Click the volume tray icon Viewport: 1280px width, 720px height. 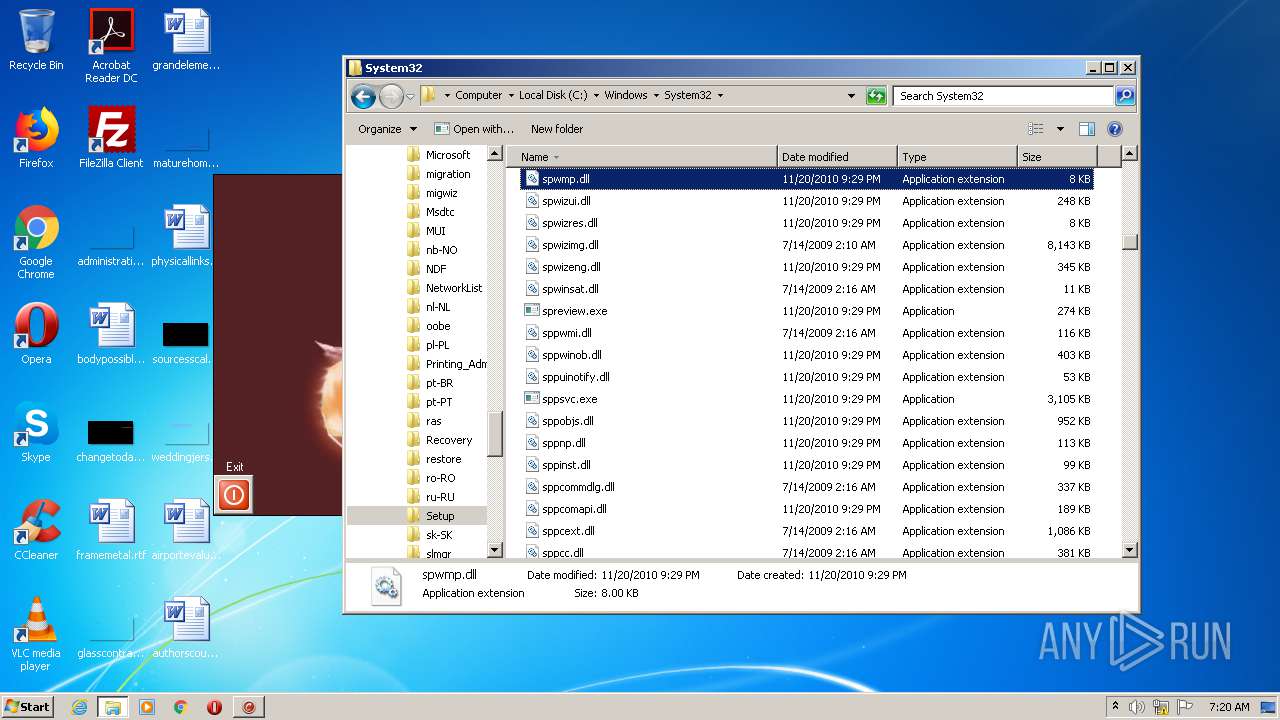pyautogui.click(x=1136, y=707)
